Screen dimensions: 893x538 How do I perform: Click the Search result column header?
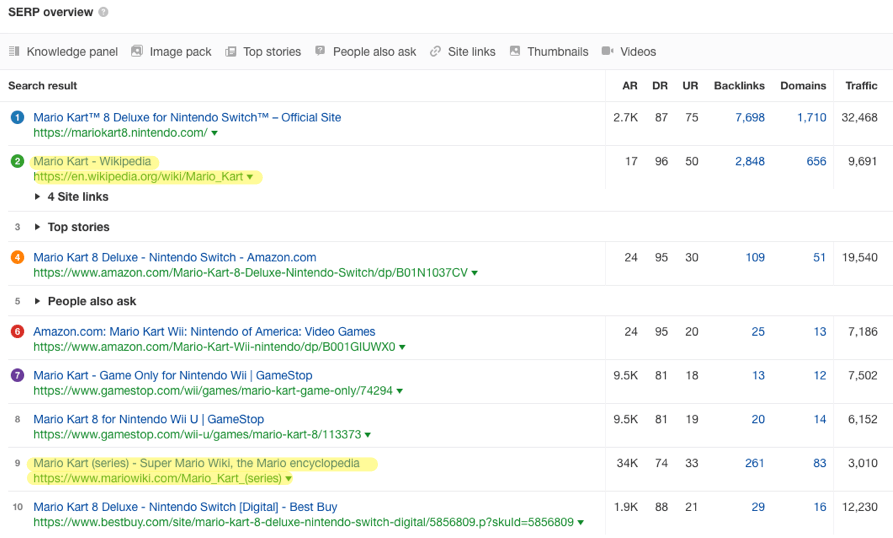pyautogui.click(x=43, y=85)
